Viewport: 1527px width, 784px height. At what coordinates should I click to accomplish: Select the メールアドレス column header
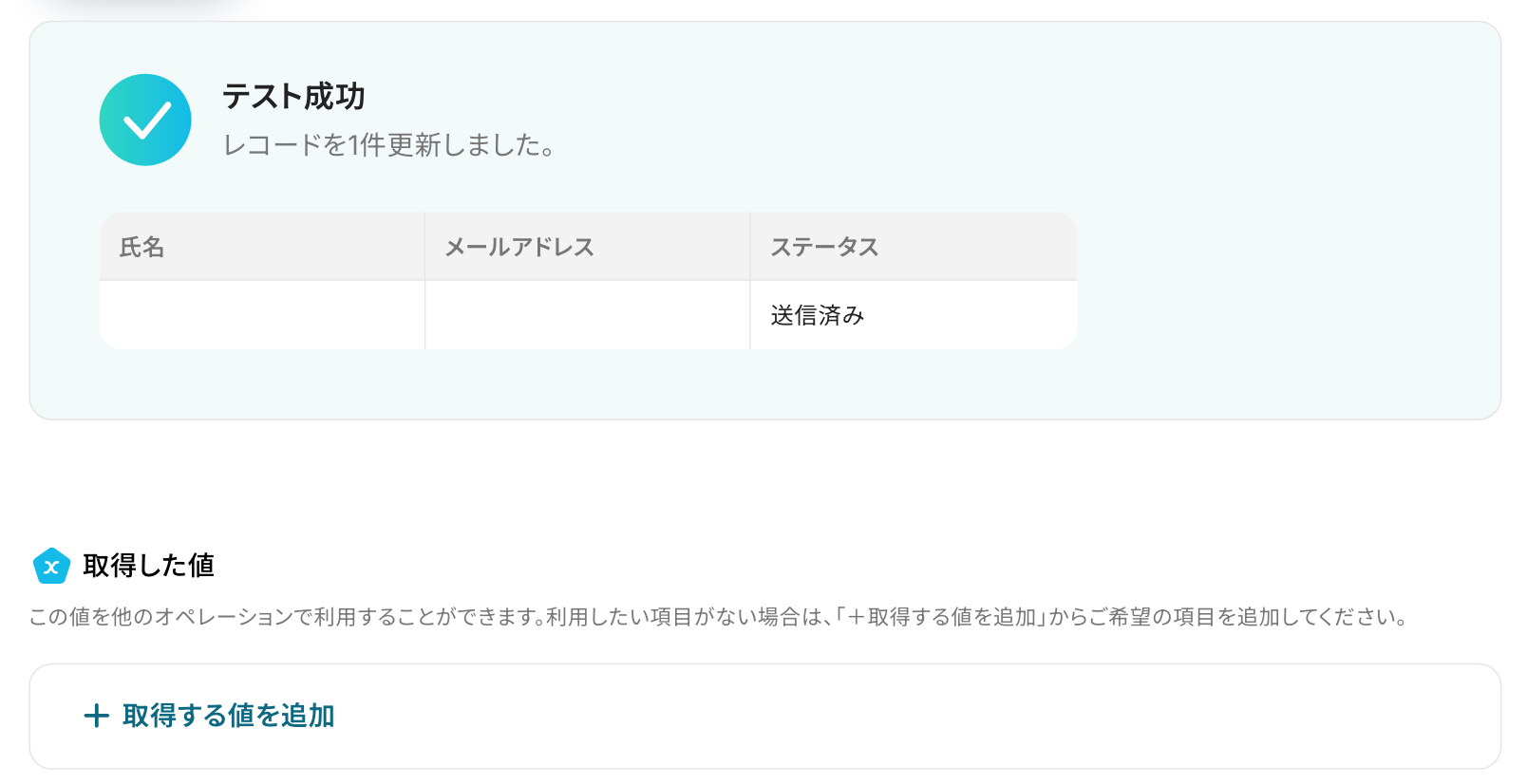[x=587, y=247]
